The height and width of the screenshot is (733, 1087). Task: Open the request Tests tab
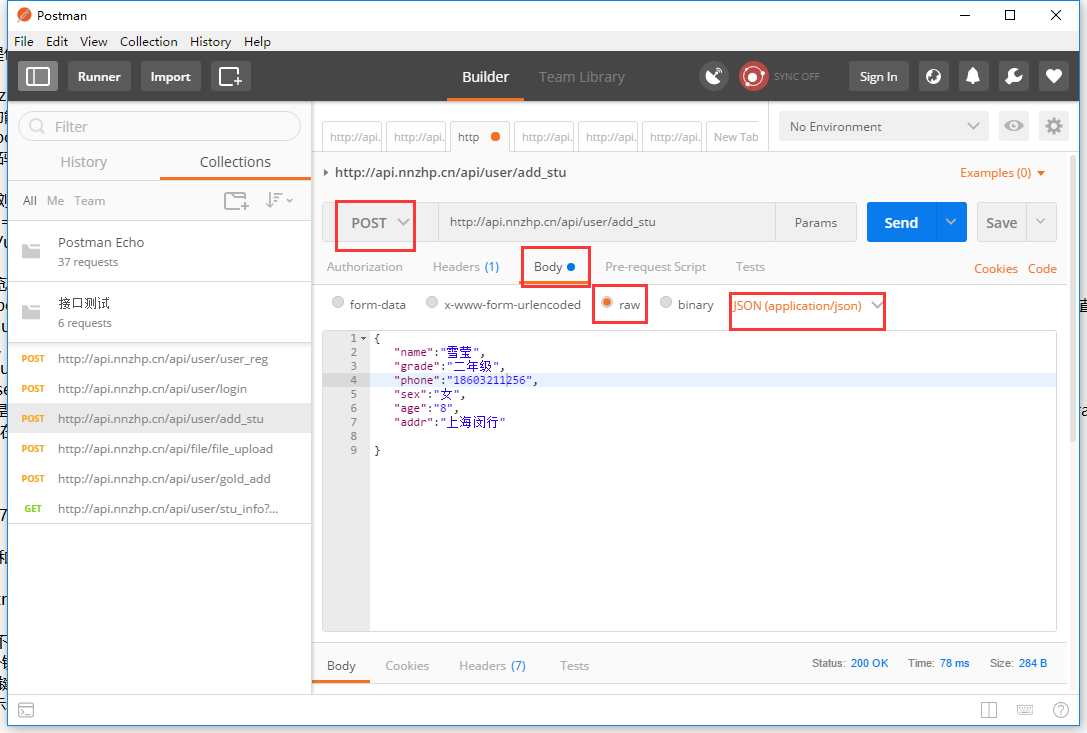750,267
